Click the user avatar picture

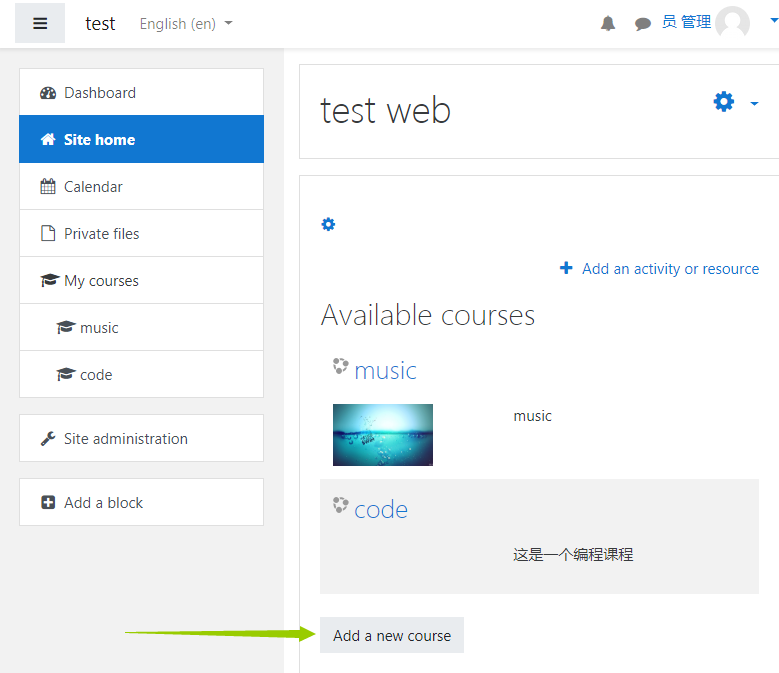(x=732, y=23)
